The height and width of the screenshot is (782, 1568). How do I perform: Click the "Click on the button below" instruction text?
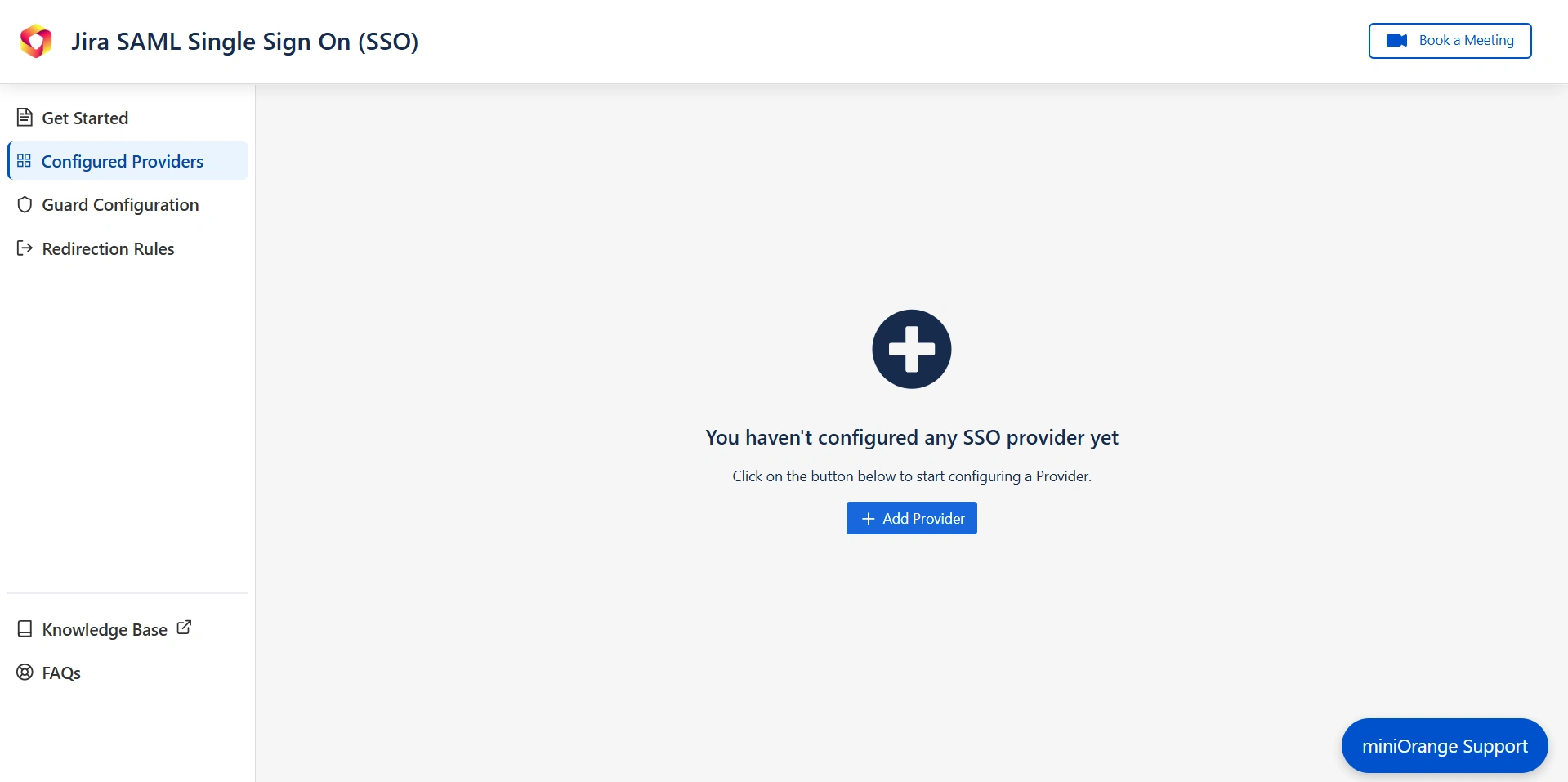point(912,476)
